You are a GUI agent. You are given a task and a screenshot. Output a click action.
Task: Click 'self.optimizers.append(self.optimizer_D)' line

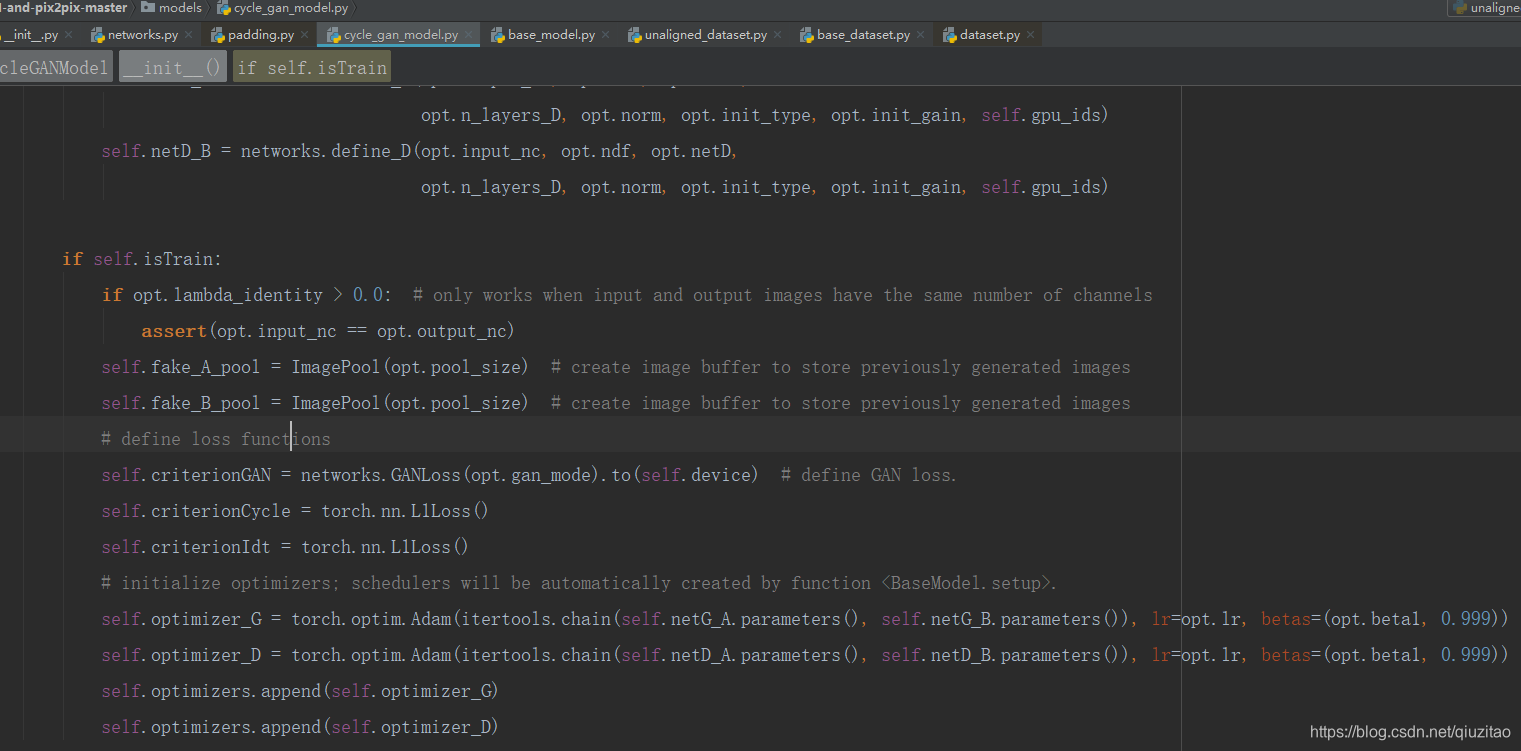300,727
